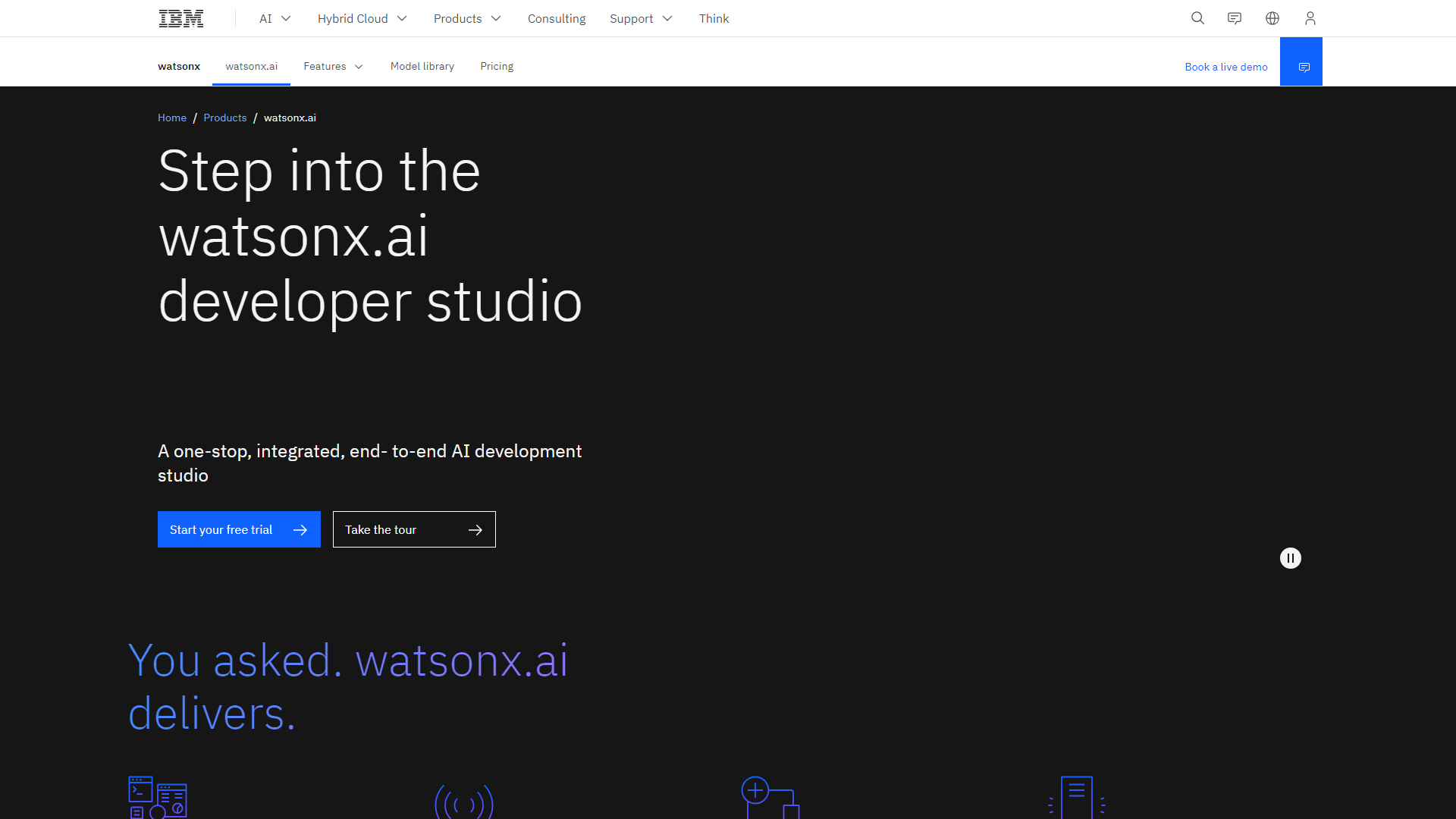Open the Book a live demo link
Image resolution: width=1456 pixels, height=819 pixels.
(1225, 67)
